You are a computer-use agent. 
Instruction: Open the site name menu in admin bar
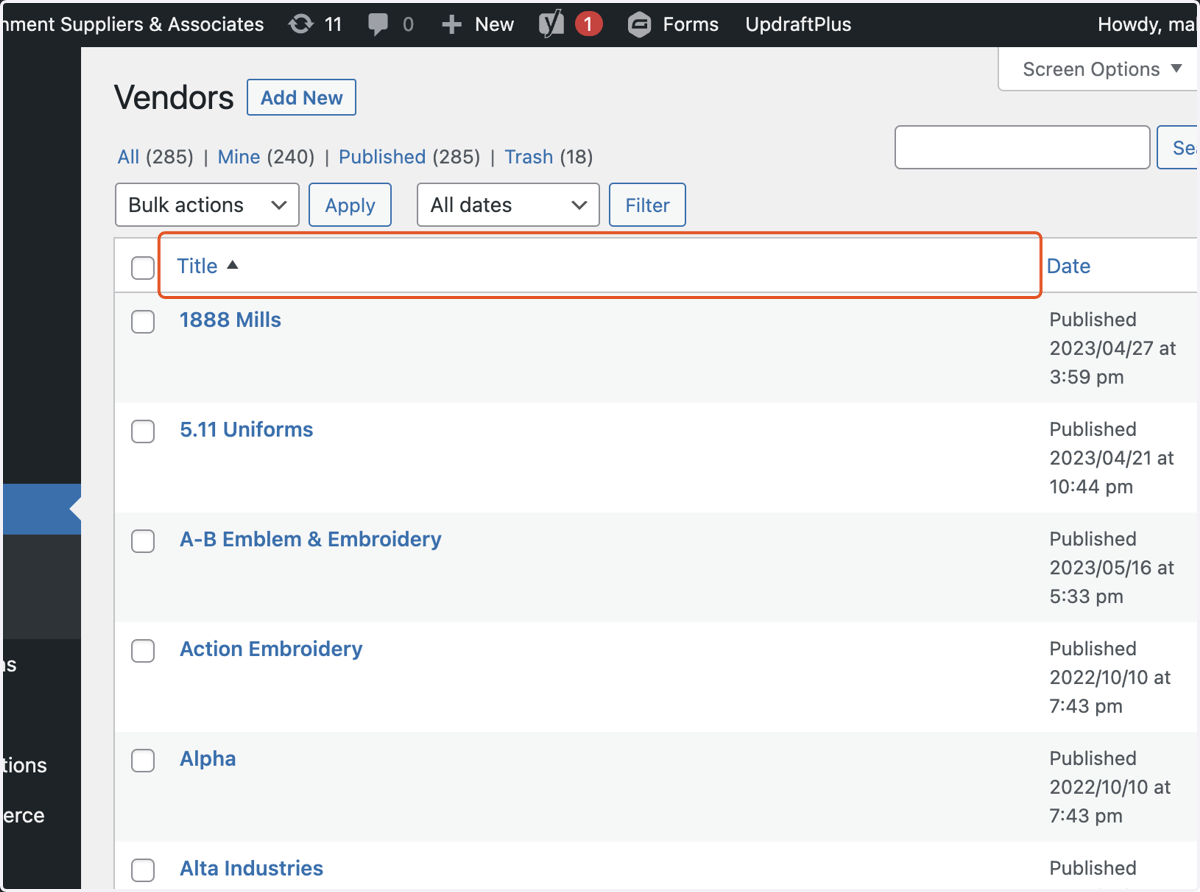click(134, 24)
